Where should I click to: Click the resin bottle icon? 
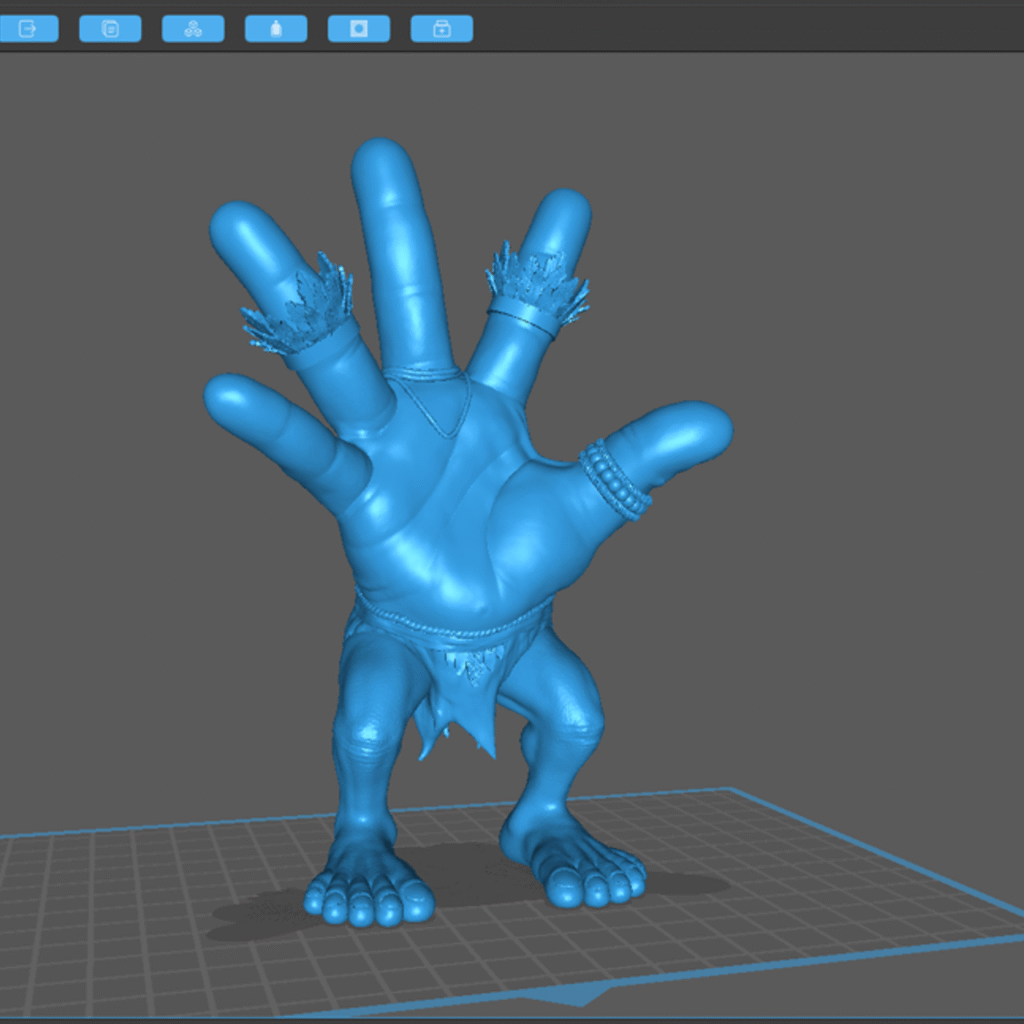pos(276,29)
